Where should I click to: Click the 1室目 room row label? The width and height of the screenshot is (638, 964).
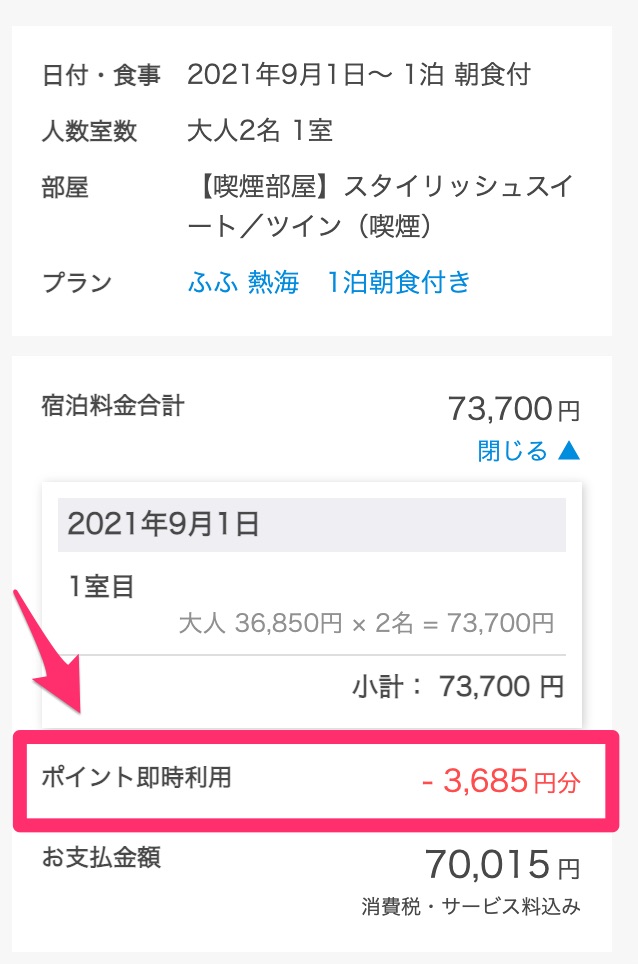click(101, 586)
